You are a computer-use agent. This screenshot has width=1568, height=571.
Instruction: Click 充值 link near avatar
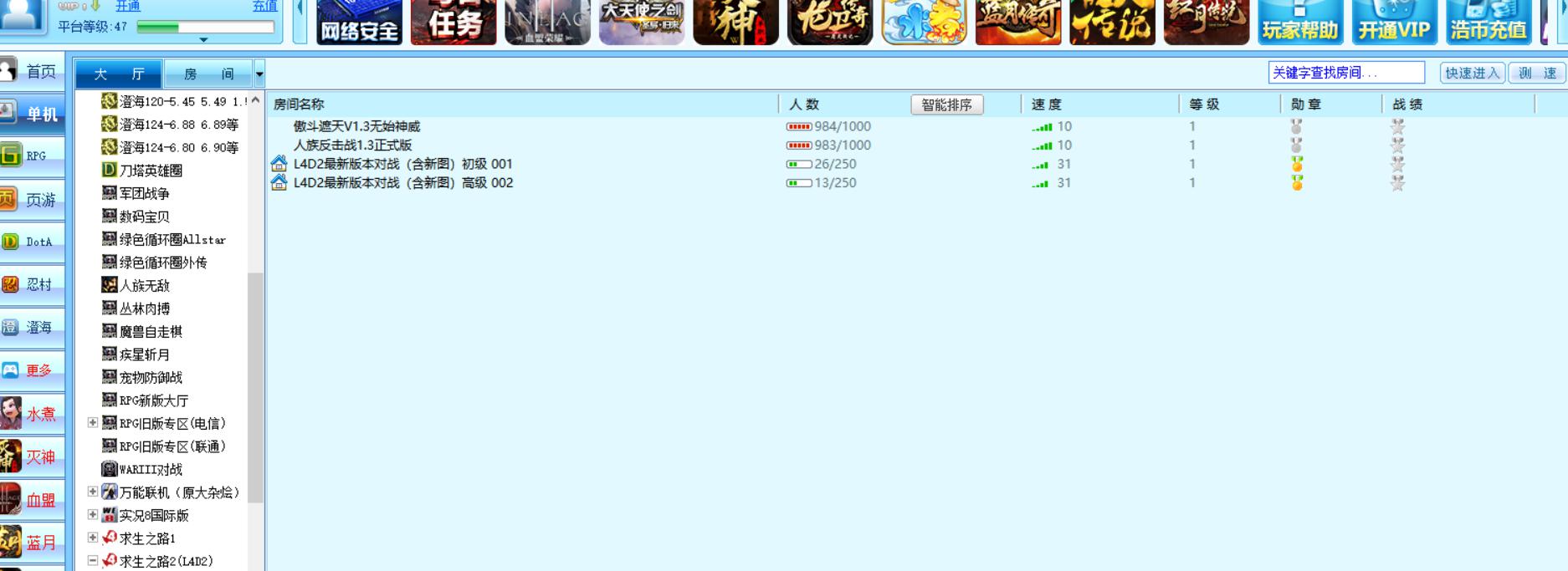point(264,6)
